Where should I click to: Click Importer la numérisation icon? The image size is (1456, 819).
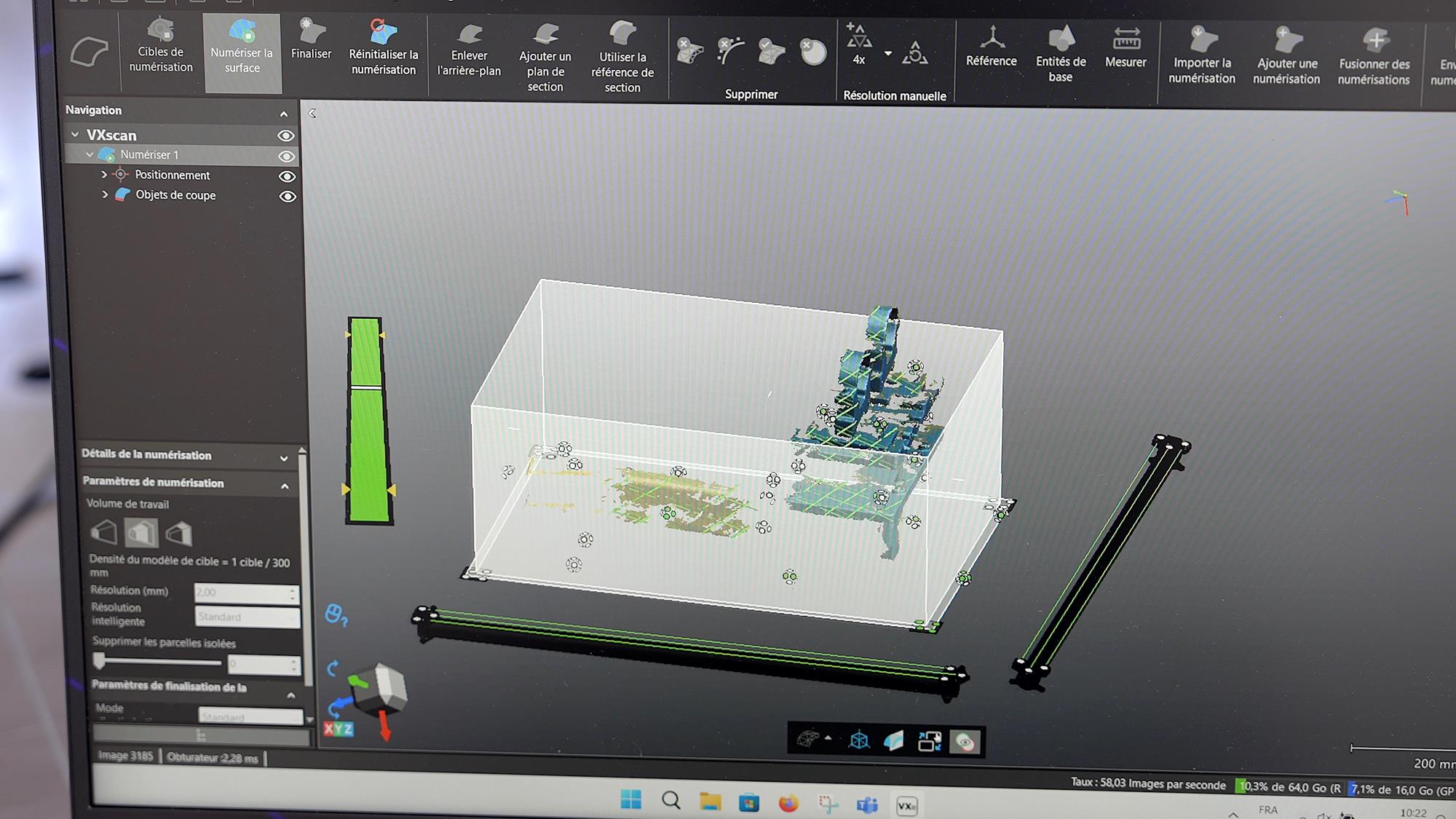[1202, 39]
